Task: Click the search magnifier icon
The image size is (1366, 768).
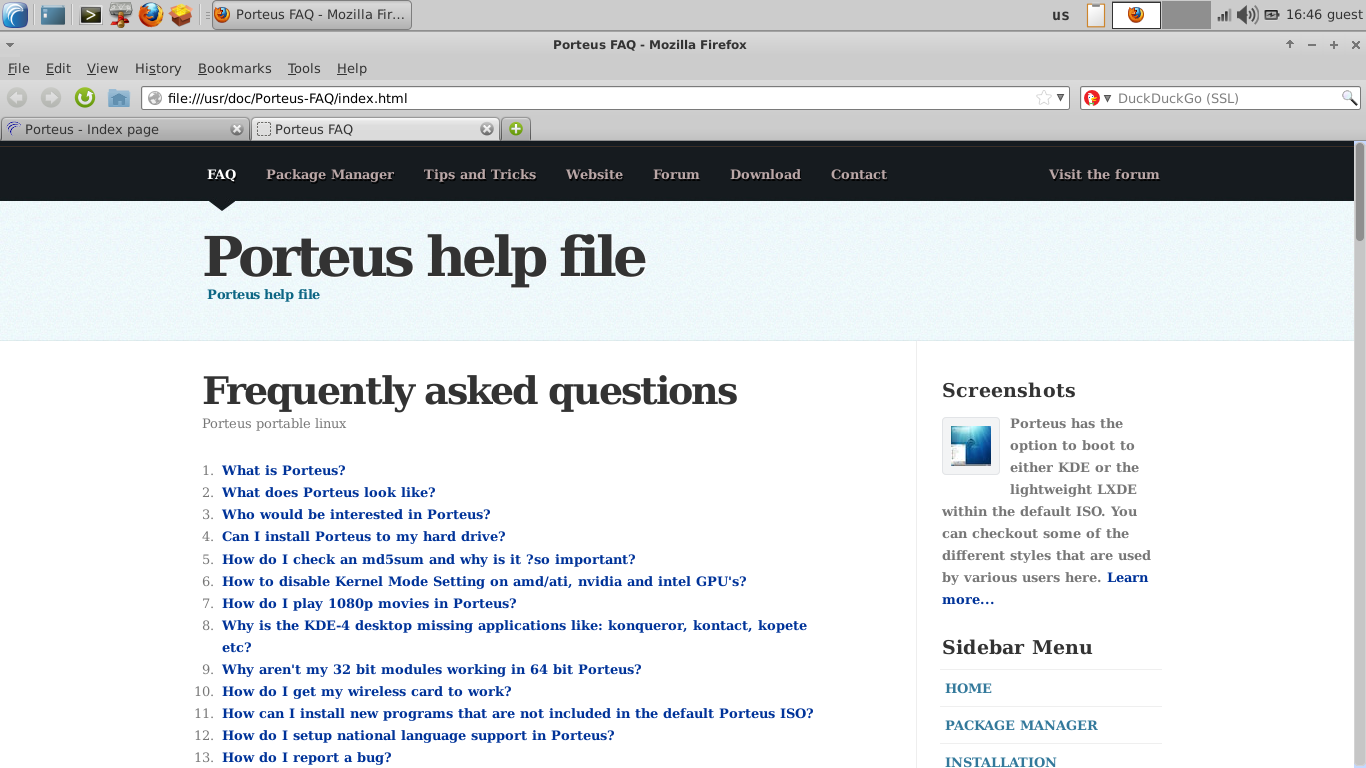Action: coord(1349,98)
